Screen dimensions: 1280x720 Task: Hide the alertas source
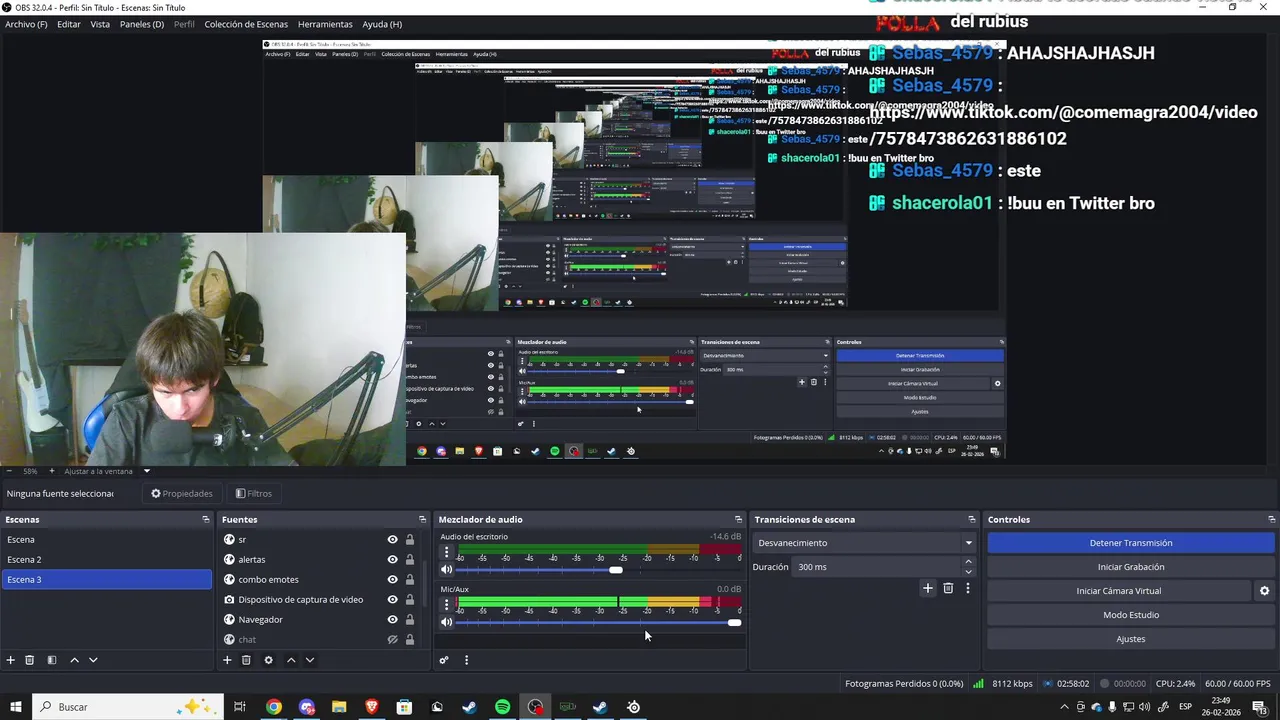(392, 560)
